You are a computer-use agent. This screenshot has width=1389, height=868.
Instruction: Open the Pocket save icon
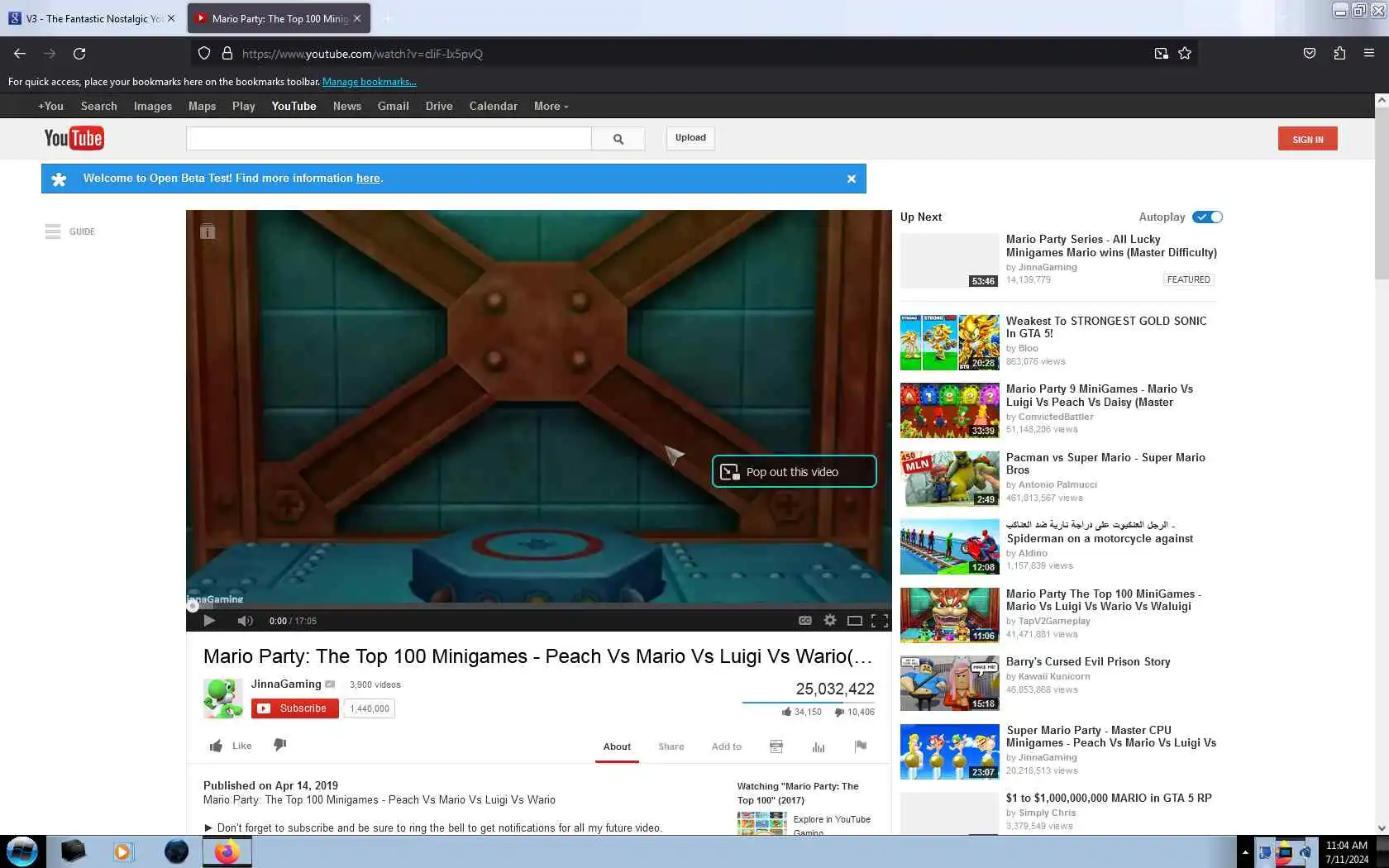click(1310, 54)
